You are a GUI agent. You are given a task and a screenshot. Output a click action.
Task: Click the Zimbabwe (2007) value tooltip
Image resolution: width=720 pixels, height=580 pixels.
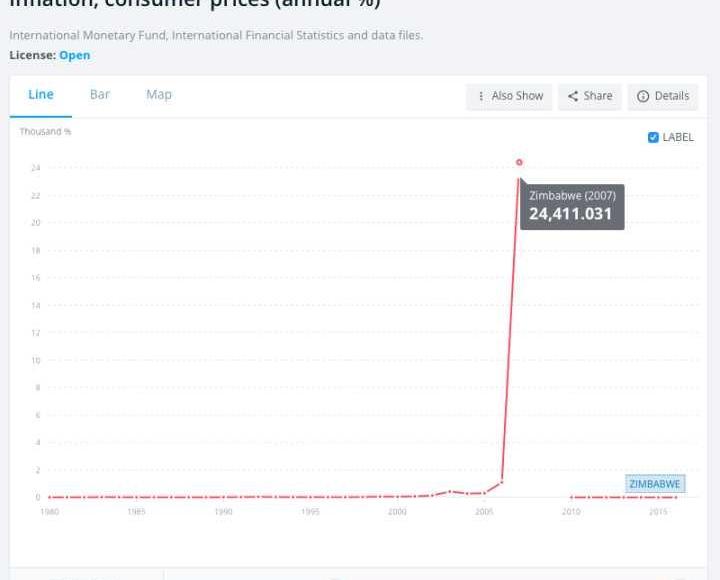(571, 206)
